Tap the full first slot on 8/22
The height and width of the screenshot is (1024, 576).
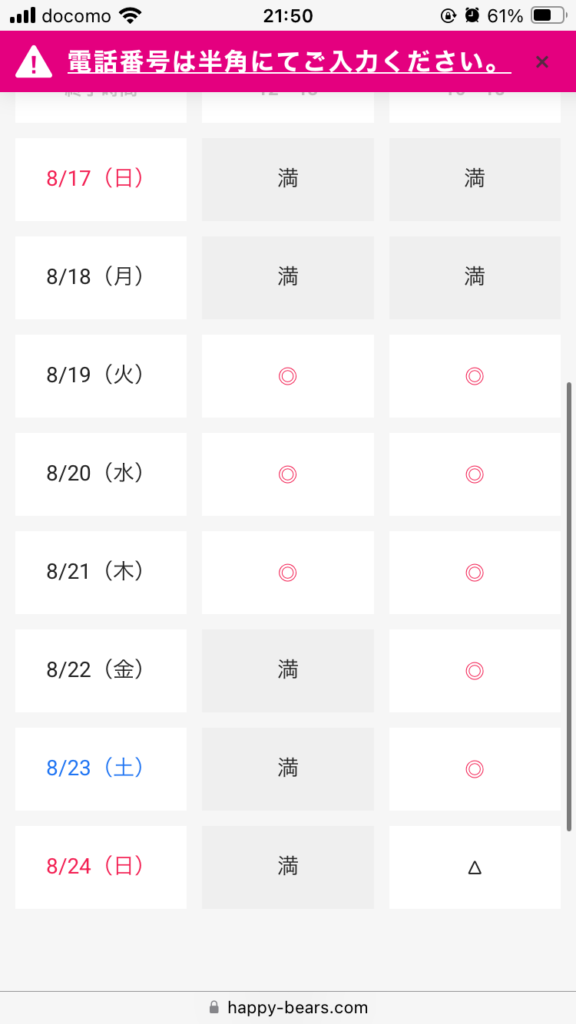(287, 671)
